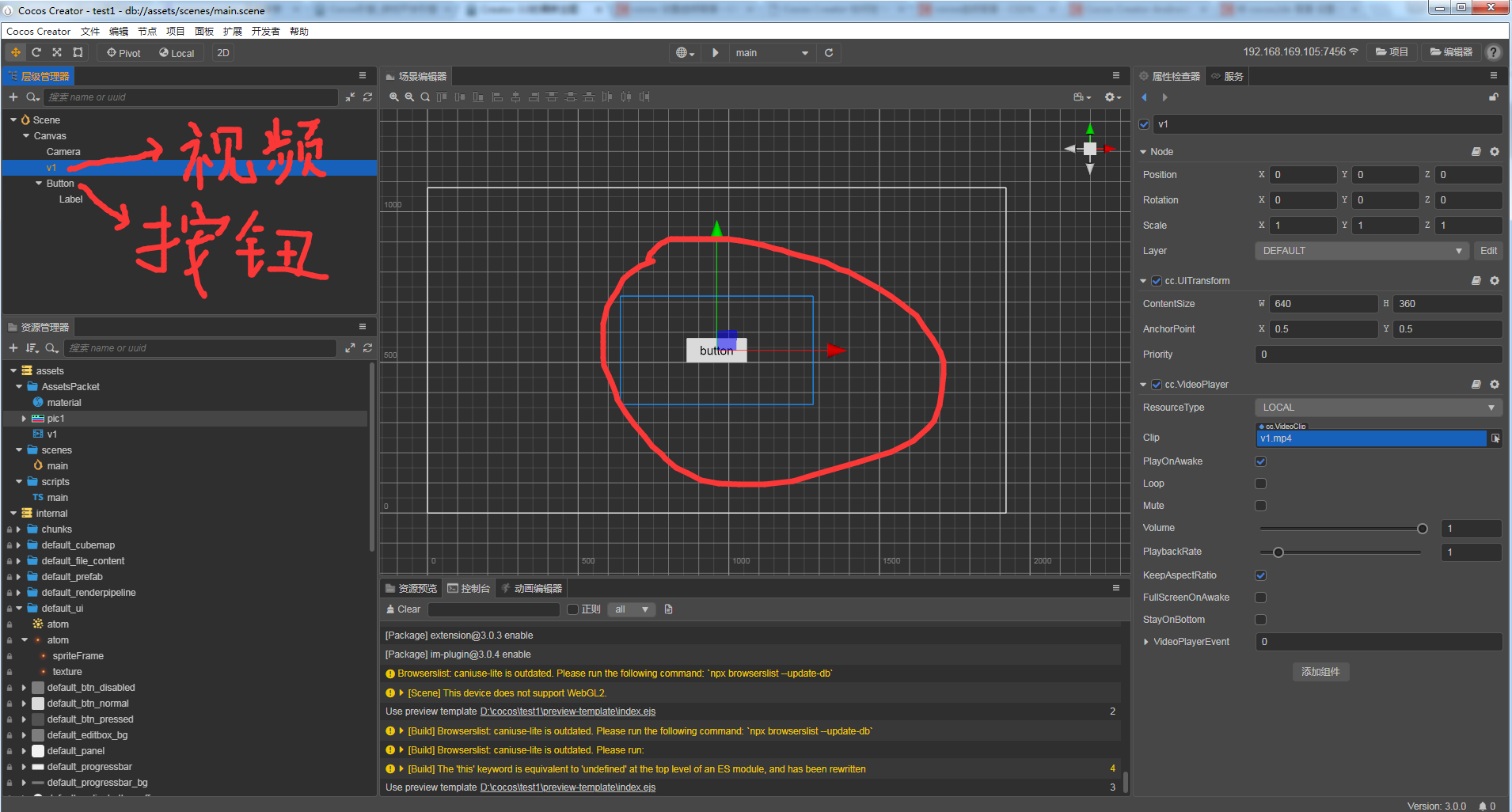
Task: Open the 节点 menu
Action: pos(147,32)
